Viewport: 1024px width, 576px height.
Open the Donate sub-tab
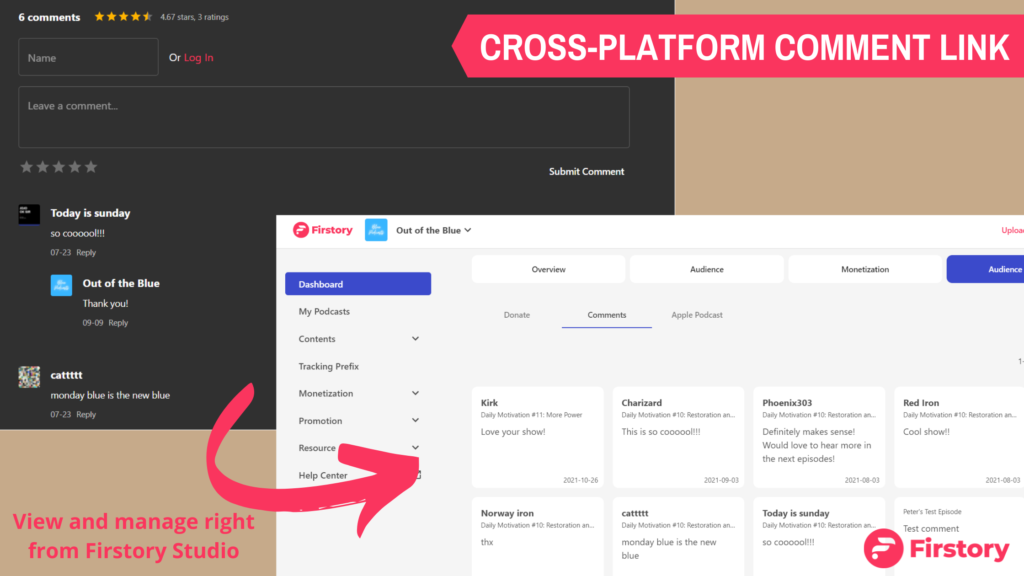click(517, 315)
